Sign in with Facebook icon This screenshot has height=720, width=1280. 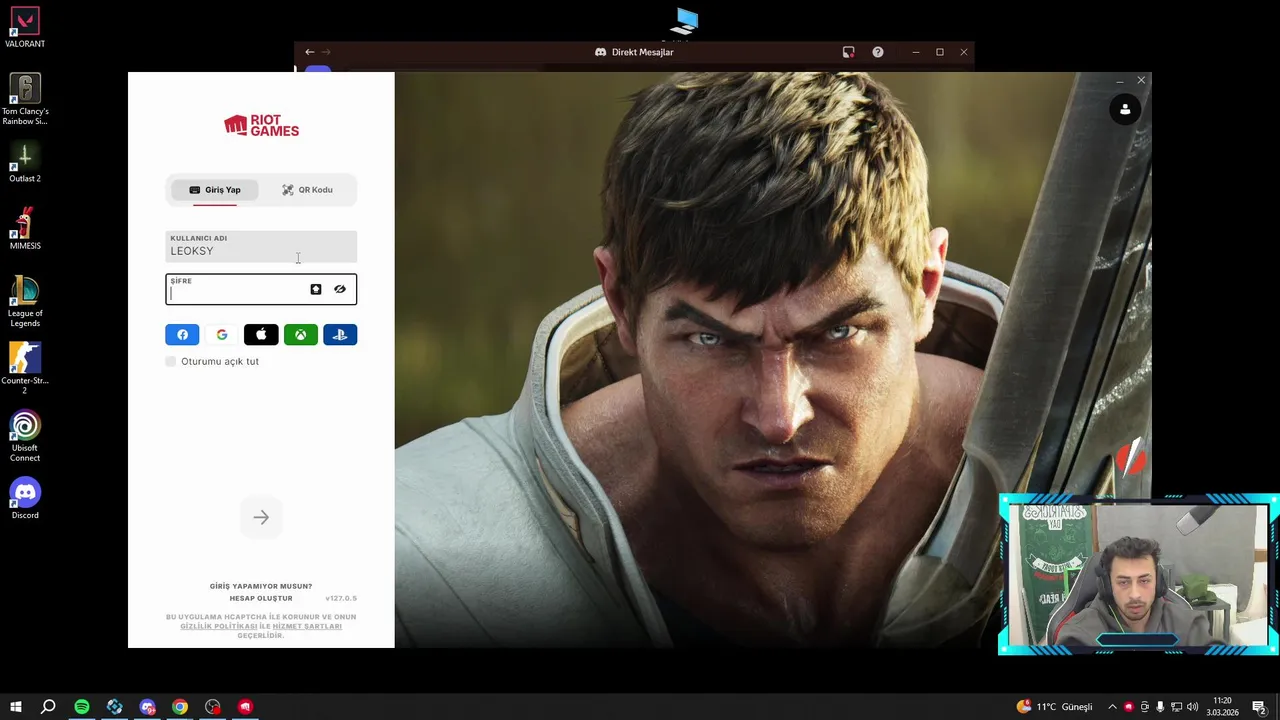[182, 335]
